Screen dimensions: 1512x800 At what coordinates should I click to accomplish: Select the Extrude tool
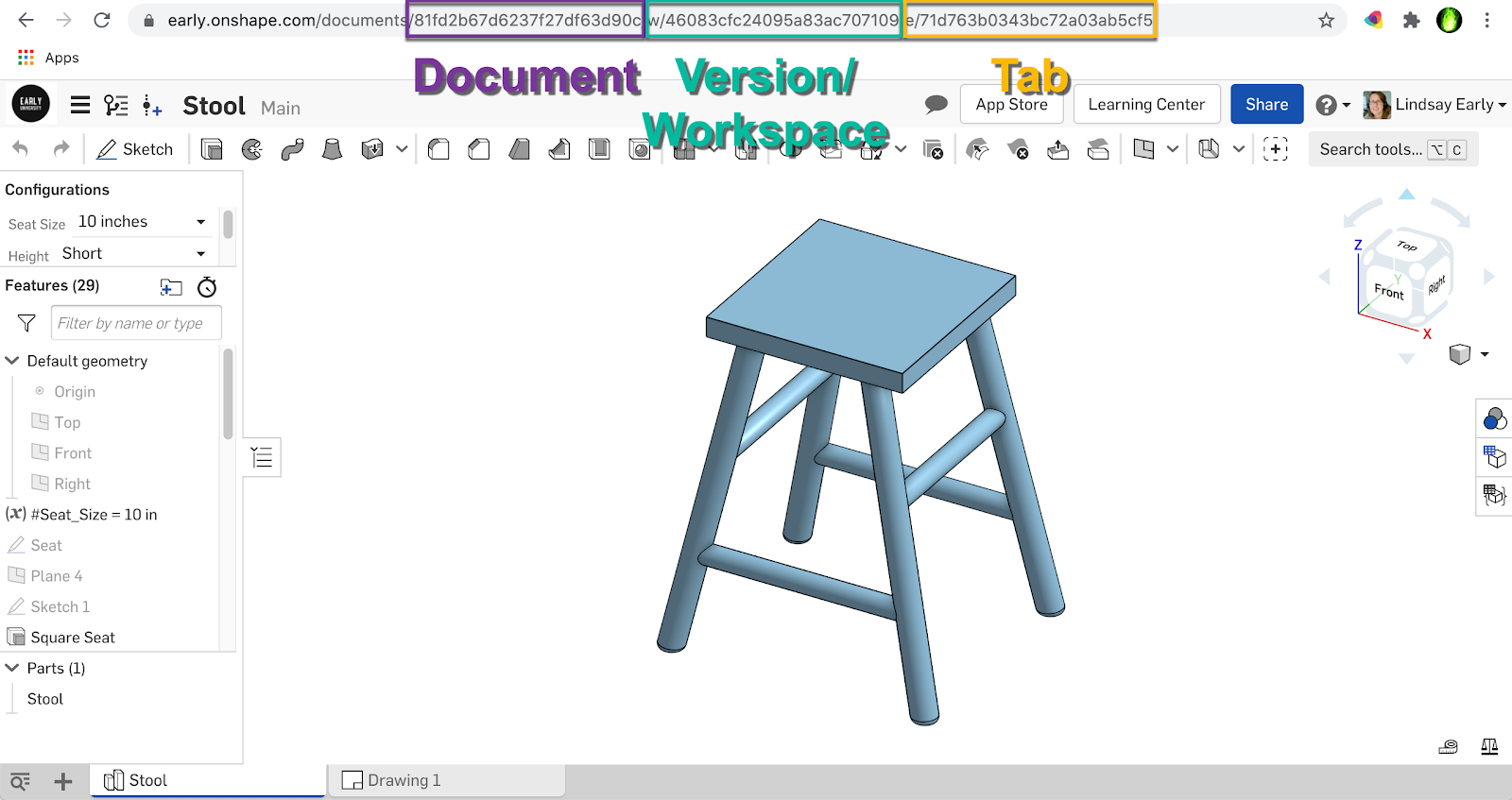pyautogui.click(x=212, y=149)
